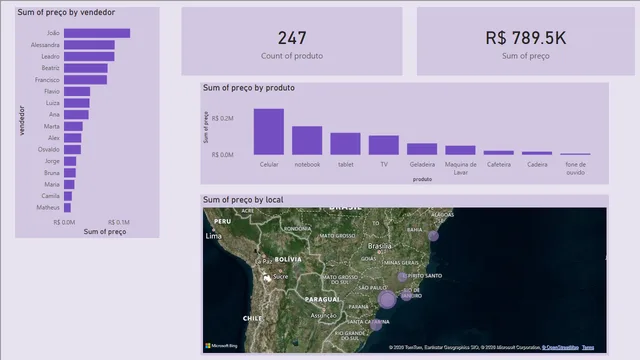Viewport: 640px width, 360px height.
Task: Select the Santa Catarina map bubble
Action: point(376,325)
